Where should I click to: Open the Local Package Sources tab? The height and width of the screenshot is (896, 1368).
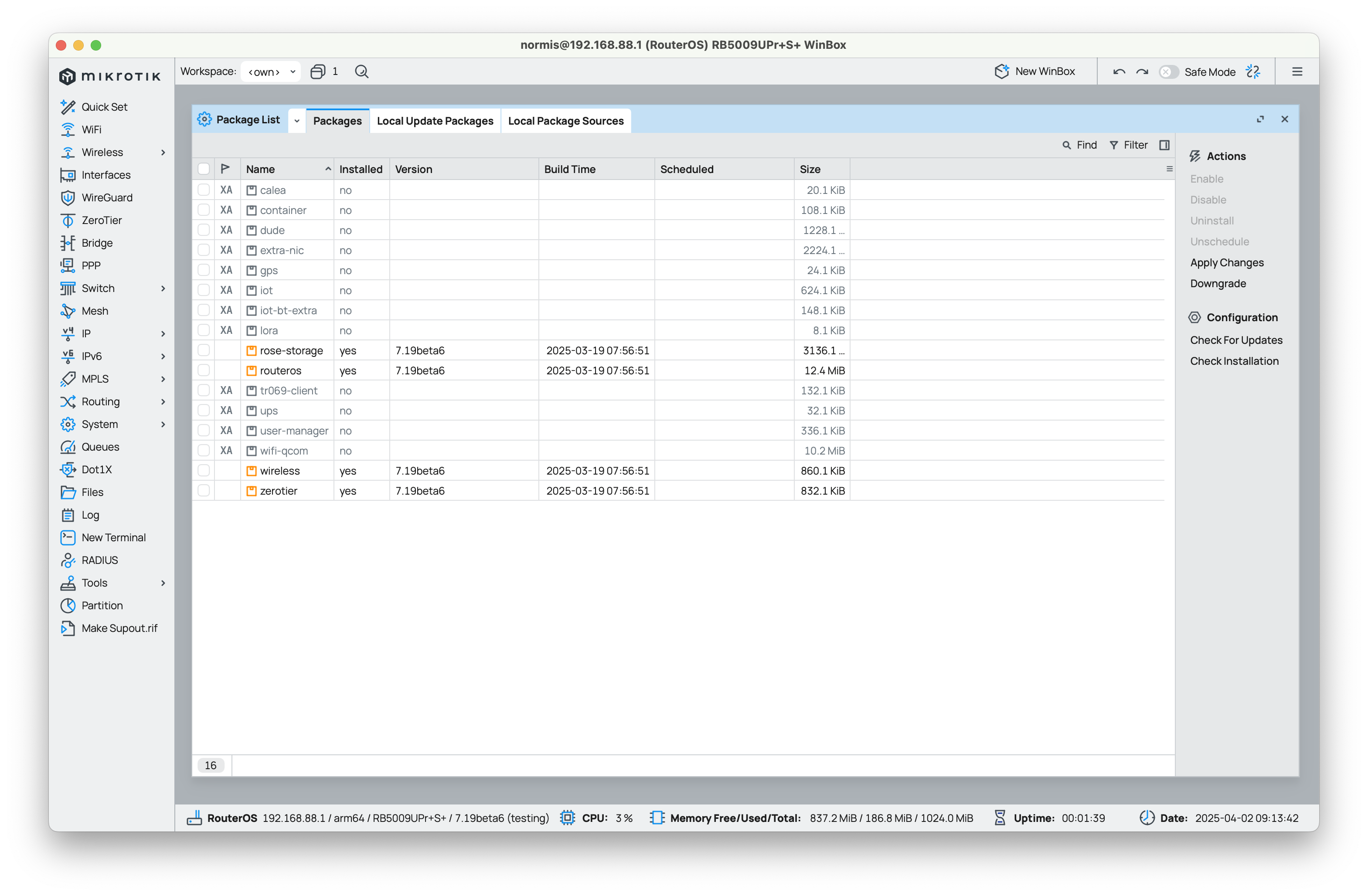pyautogui.click(x=565, y=121)
